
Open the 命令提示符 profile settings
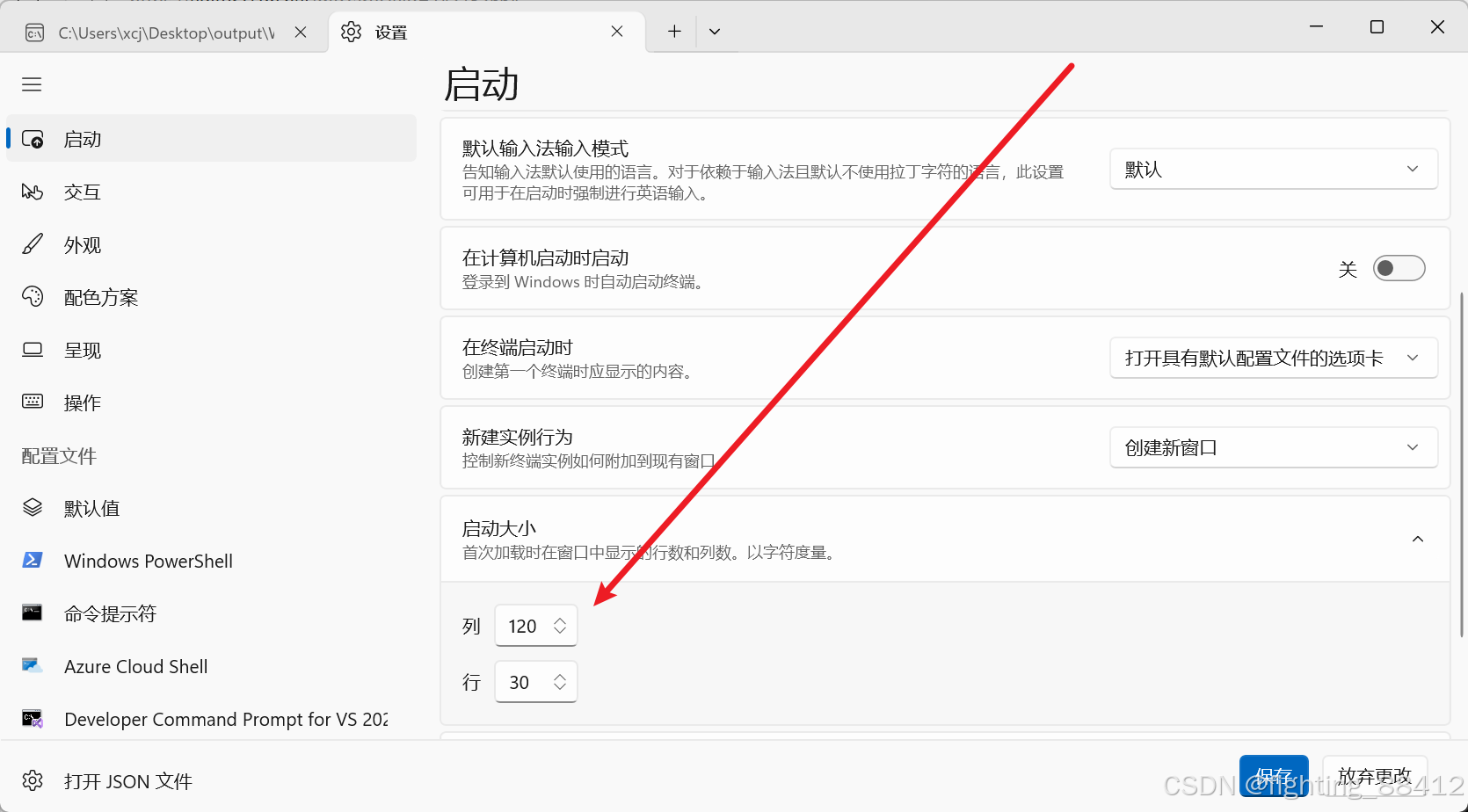click(111, 613)
